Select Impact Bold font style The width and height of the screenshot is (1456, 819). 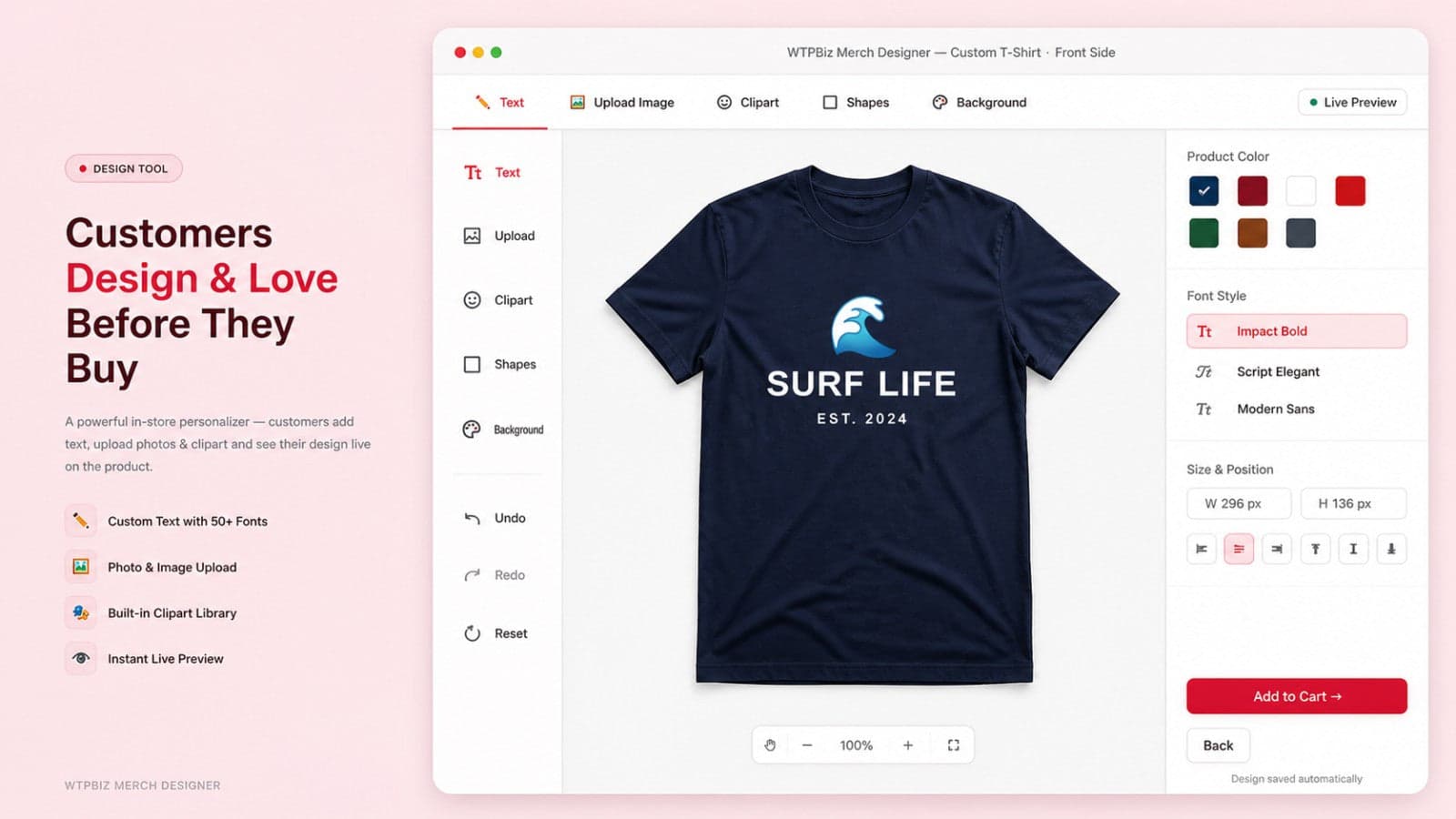[x=1297, y=331]
